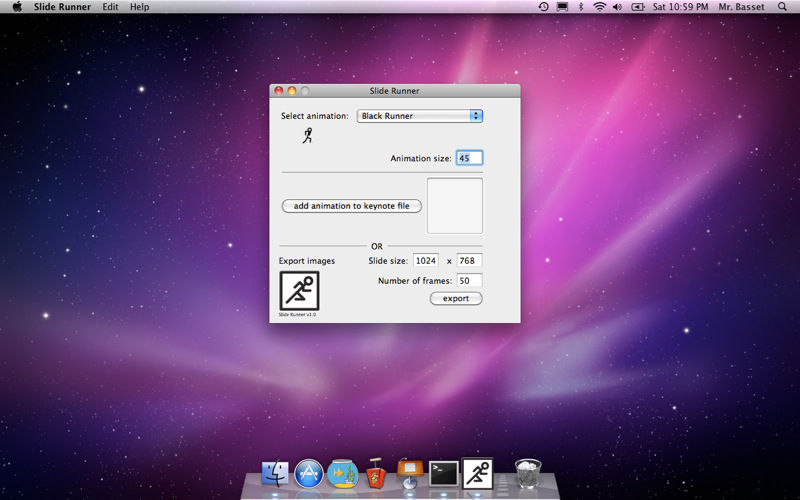Viewport: 800px width, 500px height.
Task: Click the Animation size field
Action: click(469, 158)
